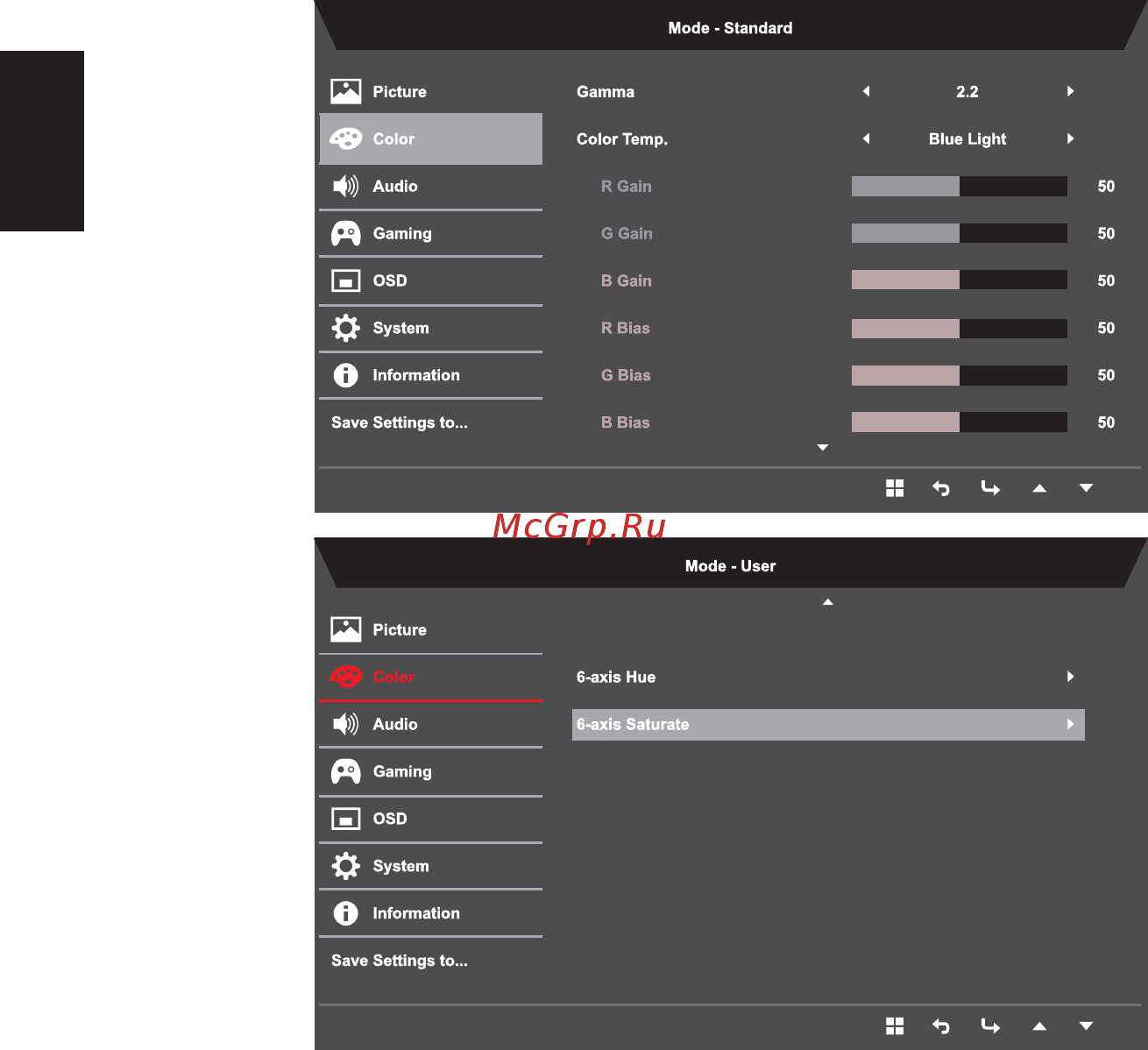Click red Color palette icon in User mode menu
This screenshot has height=1050, width=1148.
(x=345, y=677)
